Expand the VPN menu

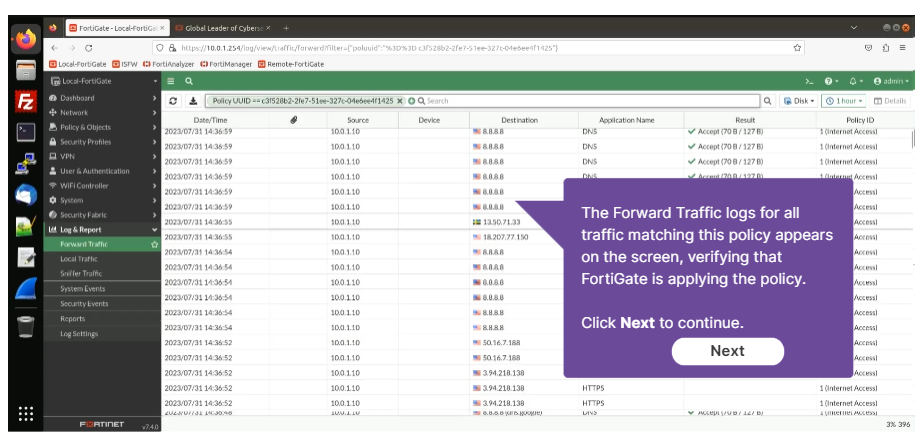102,157
